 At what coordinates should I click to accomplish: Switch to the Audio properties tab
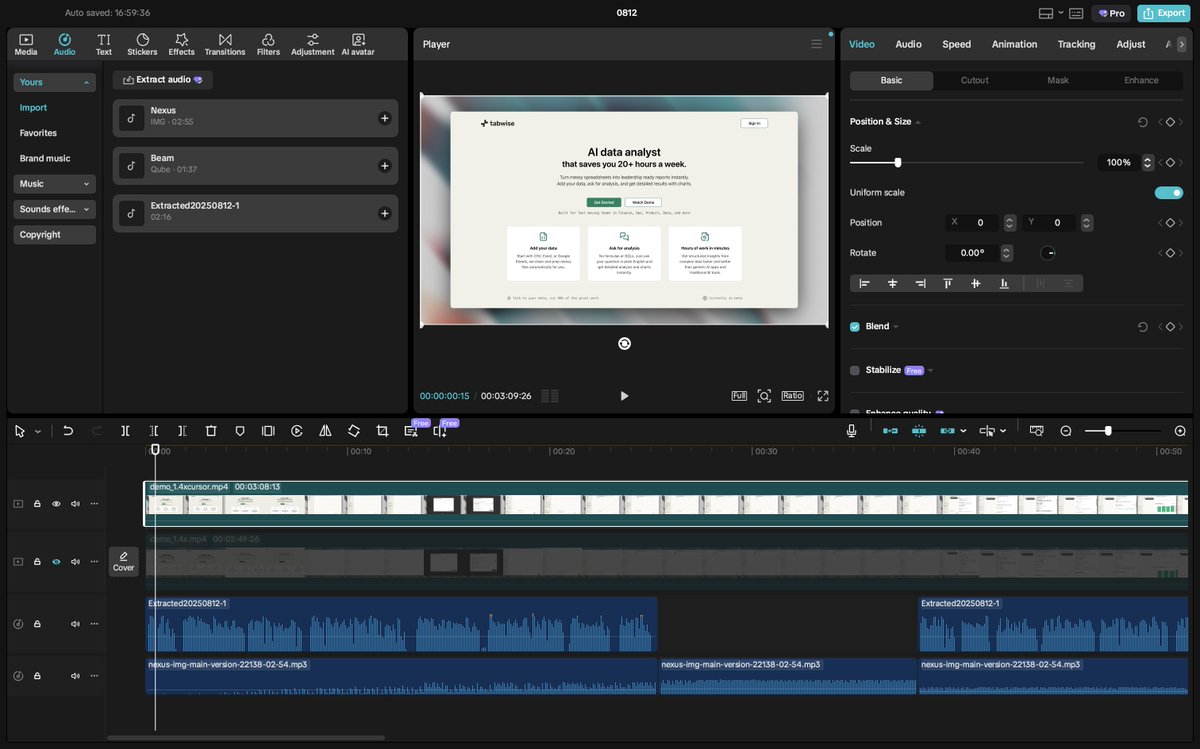(x=908, y=44)
